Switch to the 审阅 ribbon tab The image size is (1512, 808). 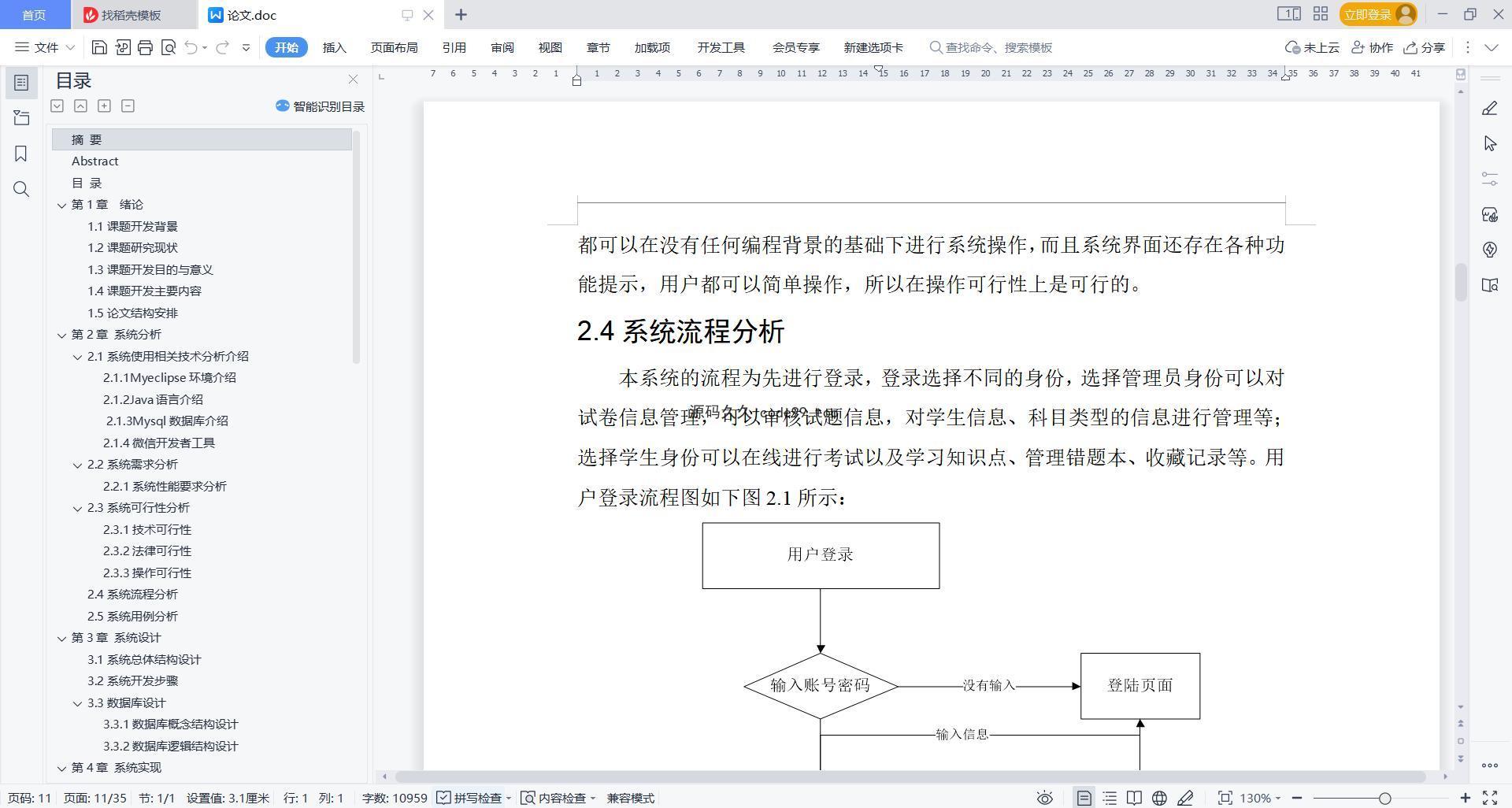[x=502, y=47]
